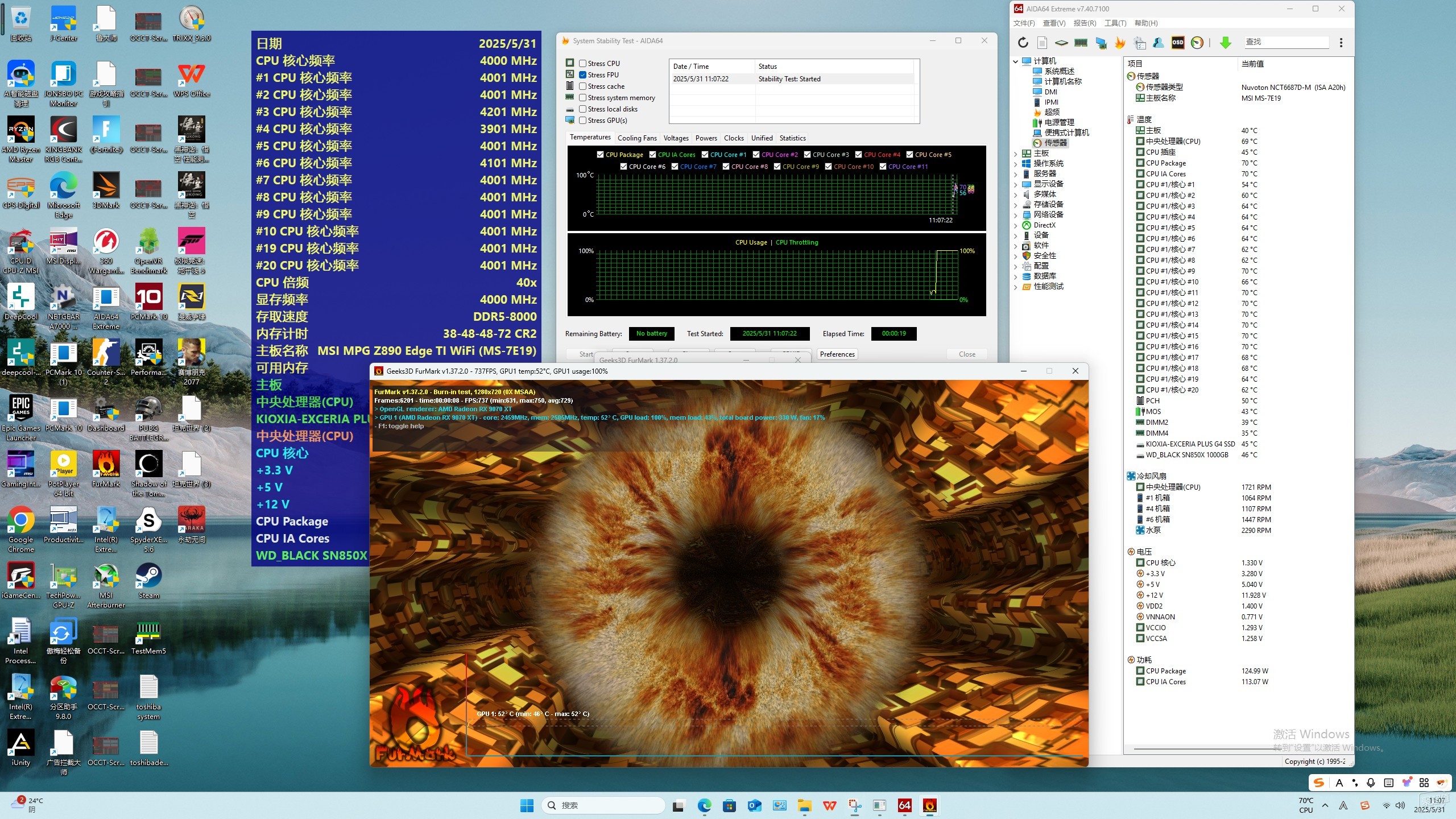
Task: Open the 工具(T) menu
Action: (x=1115, y=23)
